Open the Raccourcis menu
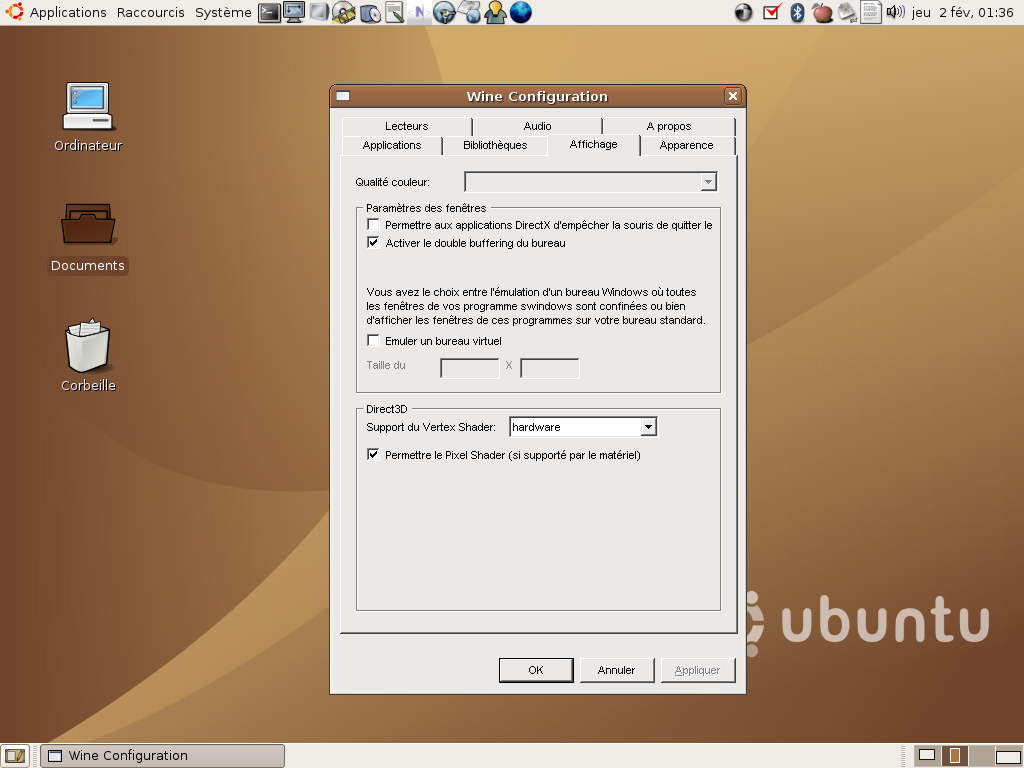 pos(151,12)
